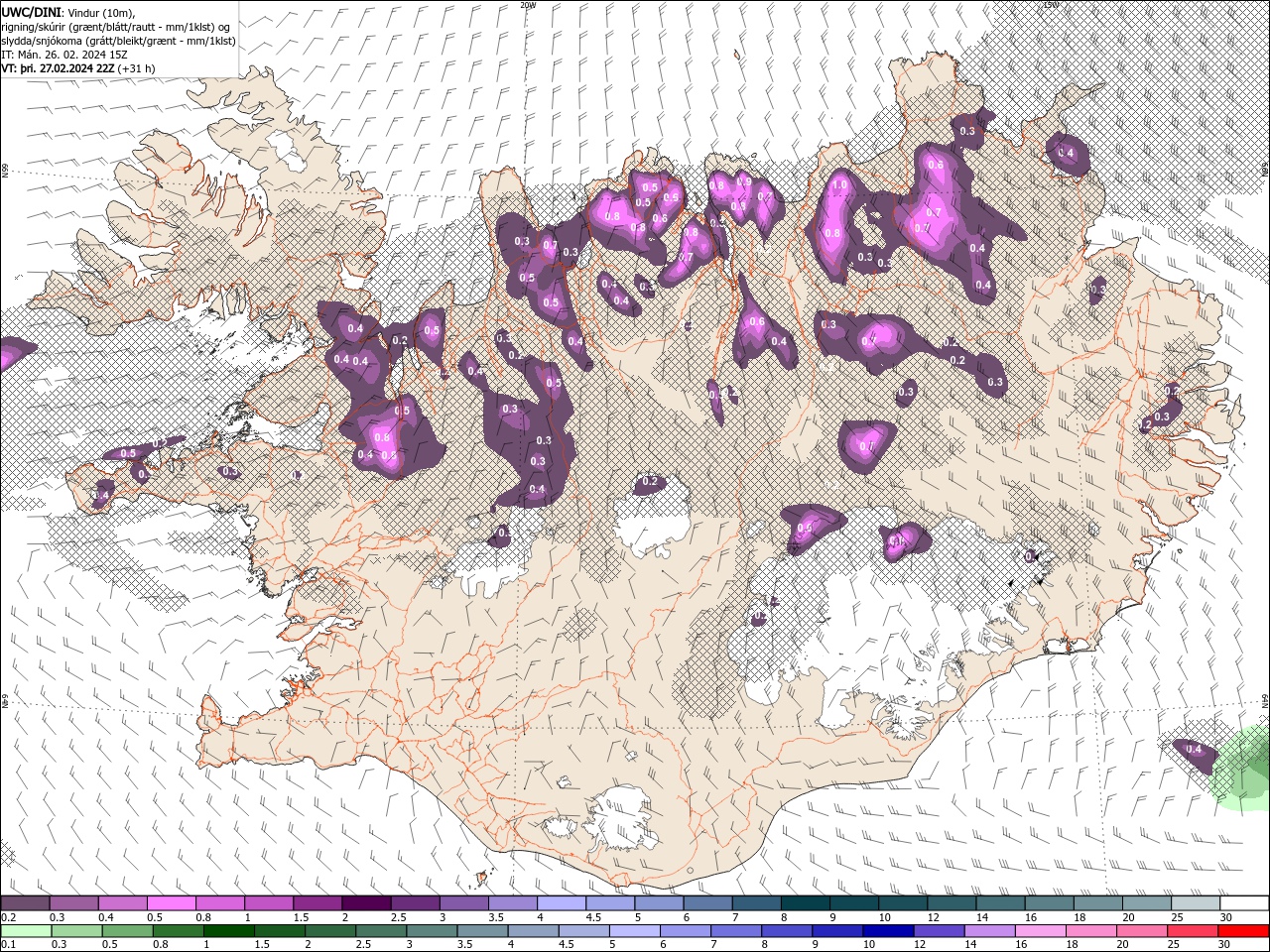
Task: Click the UWC/DINI title text
Action: 32,11
